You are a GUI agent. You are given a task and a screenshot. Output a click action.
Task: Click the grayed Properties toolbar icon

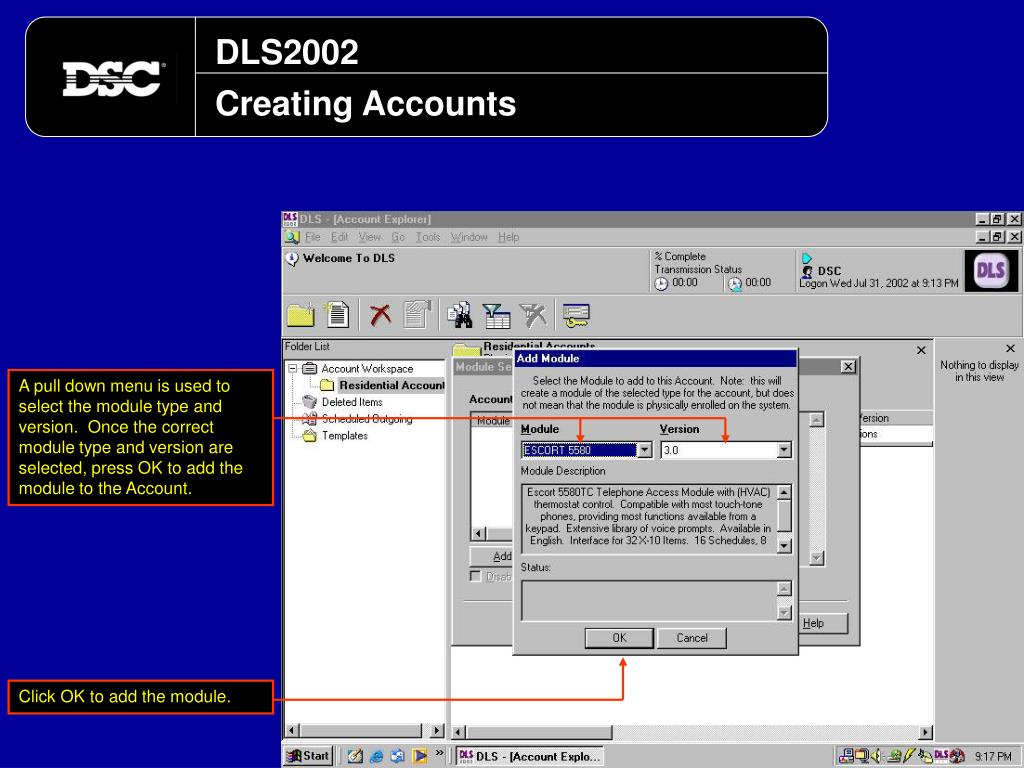[417, 314]
